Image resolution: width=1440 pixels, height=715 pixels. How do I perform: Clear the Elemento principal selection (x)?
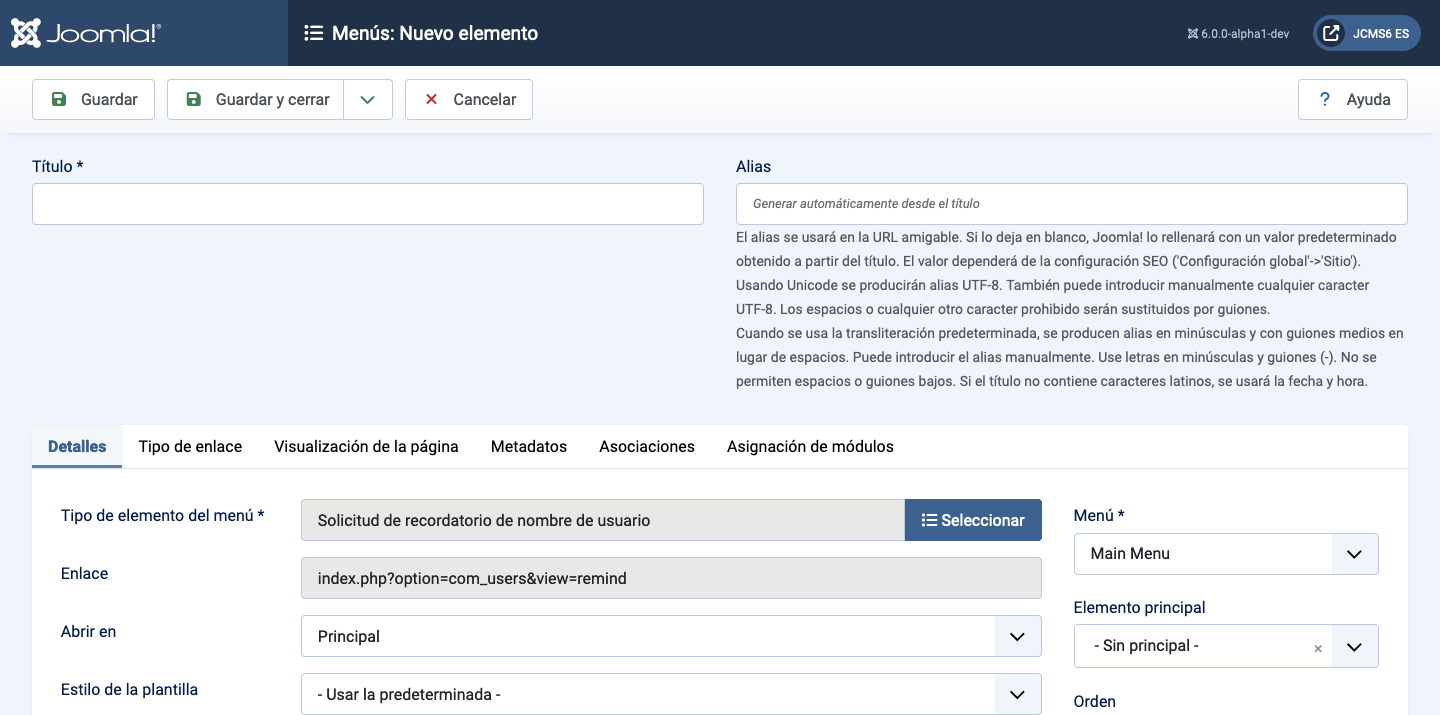[x=1318, y=648]
